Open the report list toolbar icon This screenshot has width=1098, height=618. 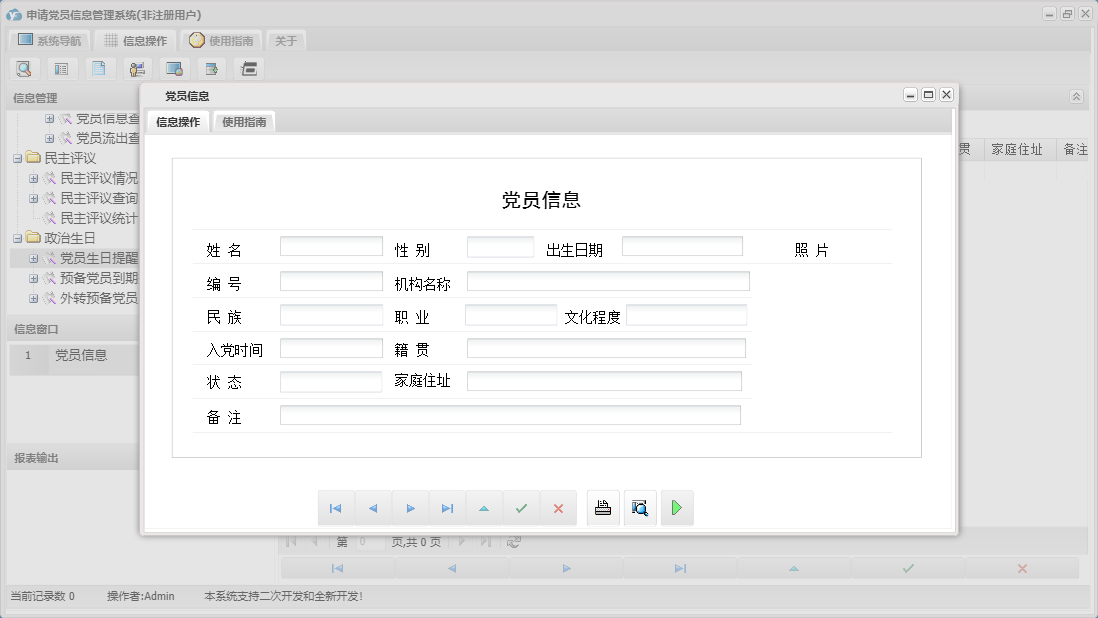[61, 68]
